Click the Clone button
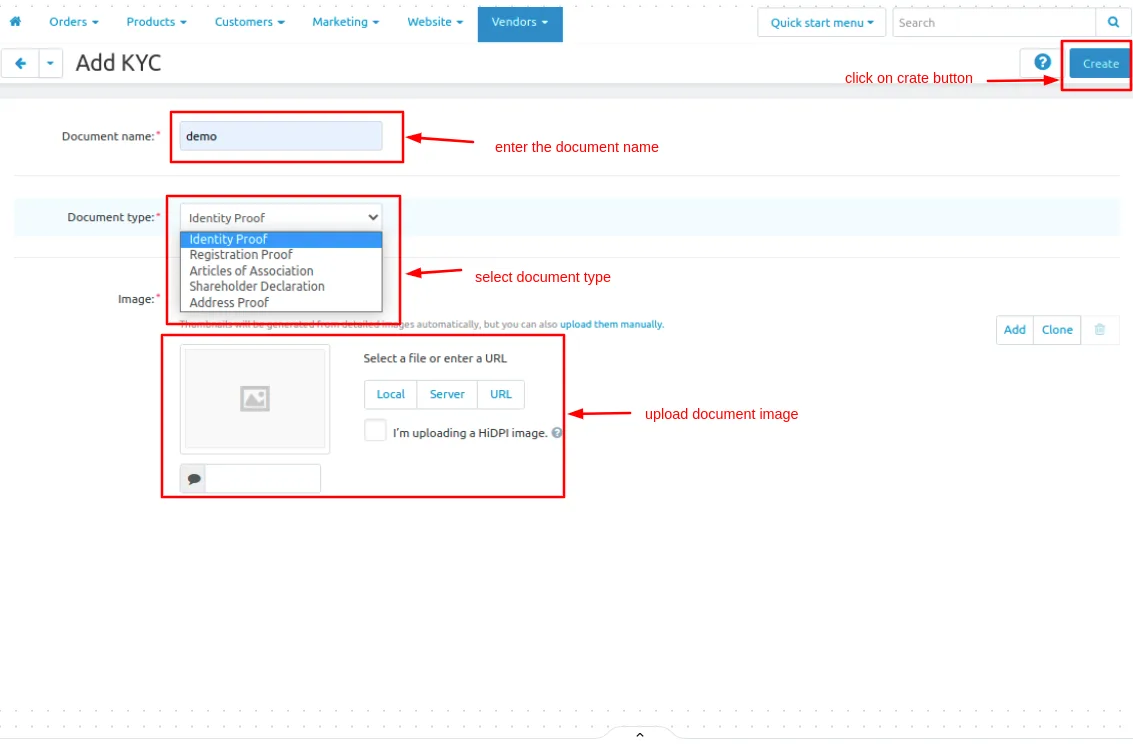 (x=1056, y=330)
